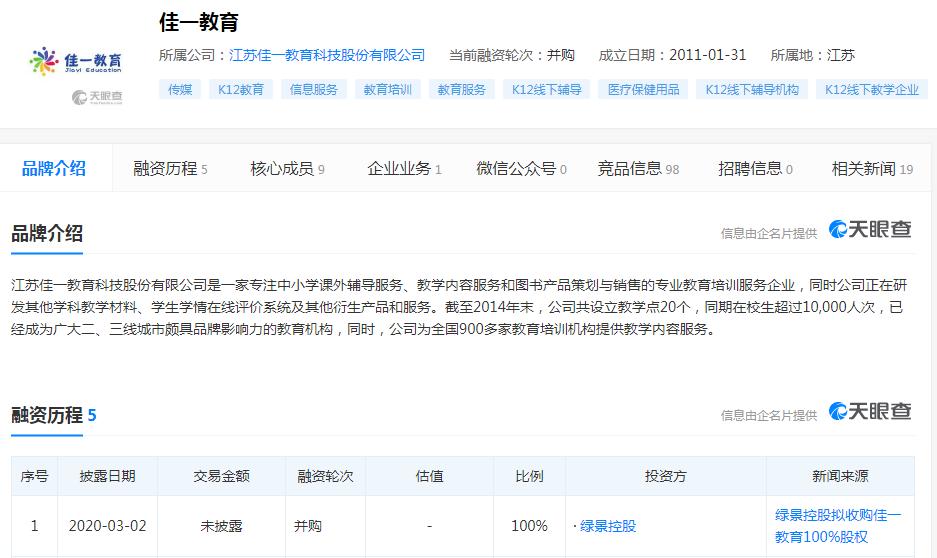This screenshot has height=558, width=937.
Task: Select the K12线下教学企业 tag
Action: point(872,90)
